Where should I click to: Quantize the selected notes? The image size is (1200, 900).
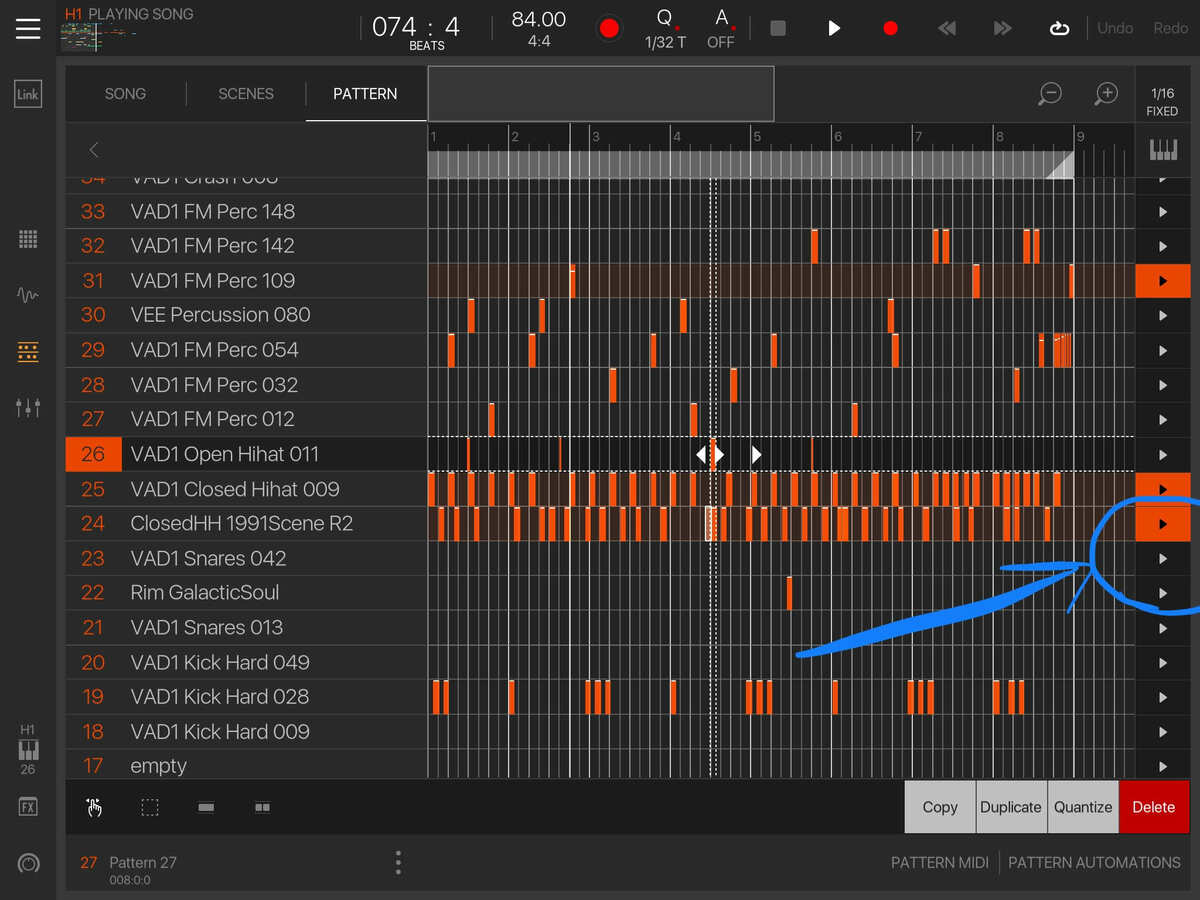[1083, 807]
